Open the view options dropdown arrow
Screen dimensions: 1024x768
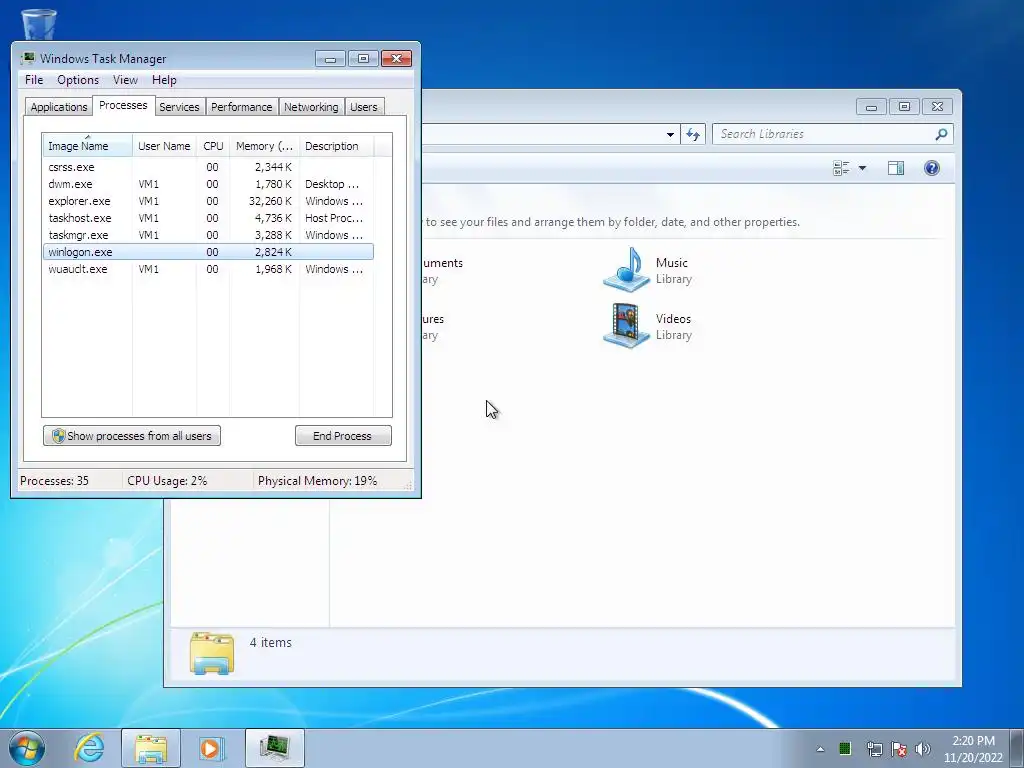click(x=862, y=168)
